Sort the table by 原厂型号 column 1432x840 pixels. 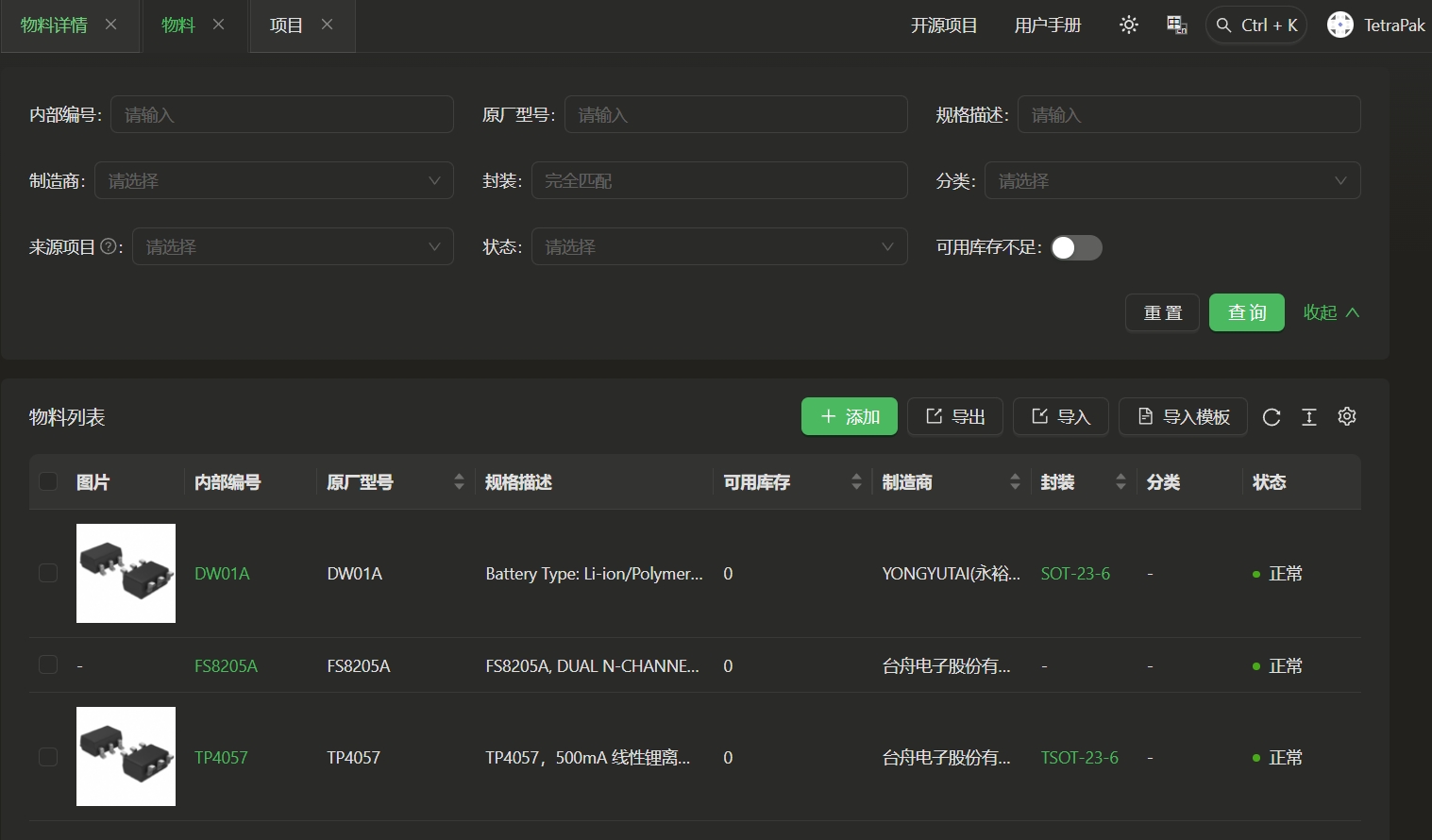(x=459, y=482)
